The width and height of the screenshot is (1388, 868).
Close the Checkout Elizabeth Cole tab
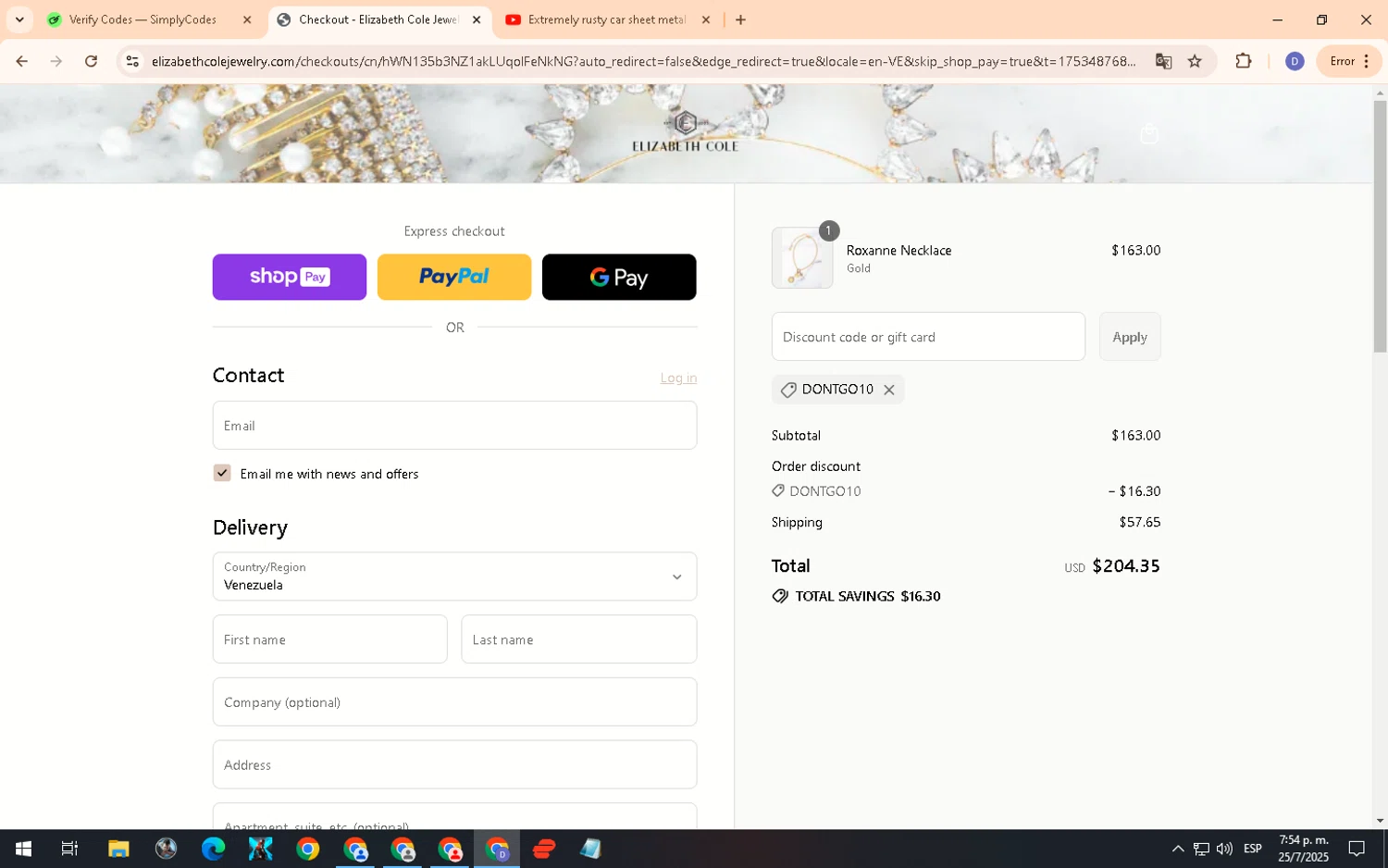(x=477, y=19)
